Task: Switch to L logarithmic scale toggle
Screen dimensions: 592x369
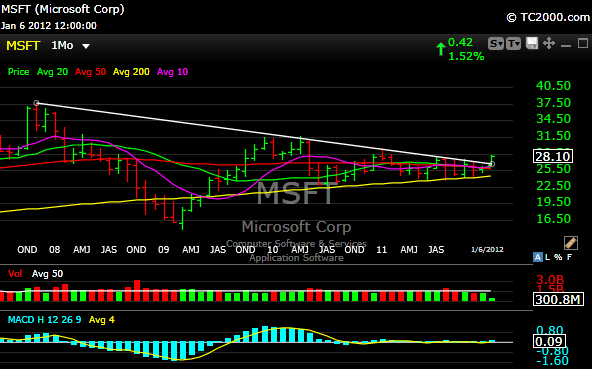Action: [x=547, y=257]
